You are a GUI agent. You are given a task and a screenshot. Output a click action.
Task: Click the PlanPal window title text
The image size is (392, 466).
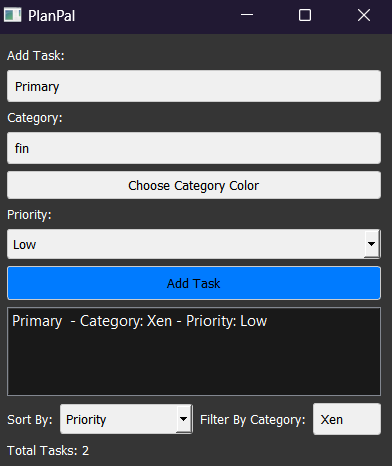(52, 16)
